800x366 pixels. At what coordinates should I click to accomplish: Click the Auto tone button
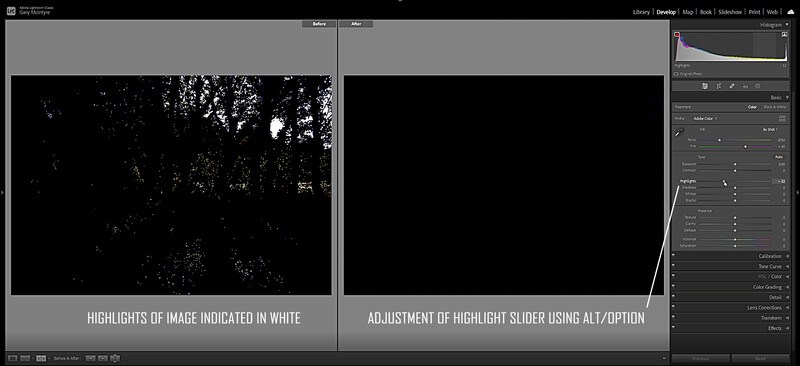click(x=779, y=157)
